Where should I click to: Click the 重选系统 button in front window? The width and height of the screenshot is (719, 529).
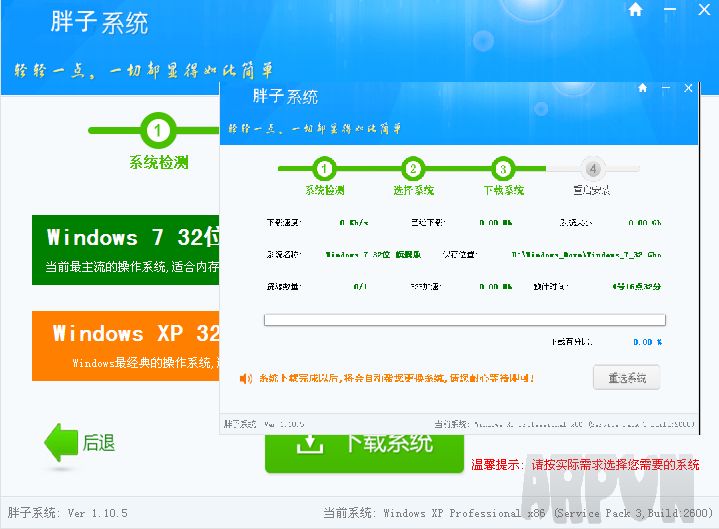[626, 378]
